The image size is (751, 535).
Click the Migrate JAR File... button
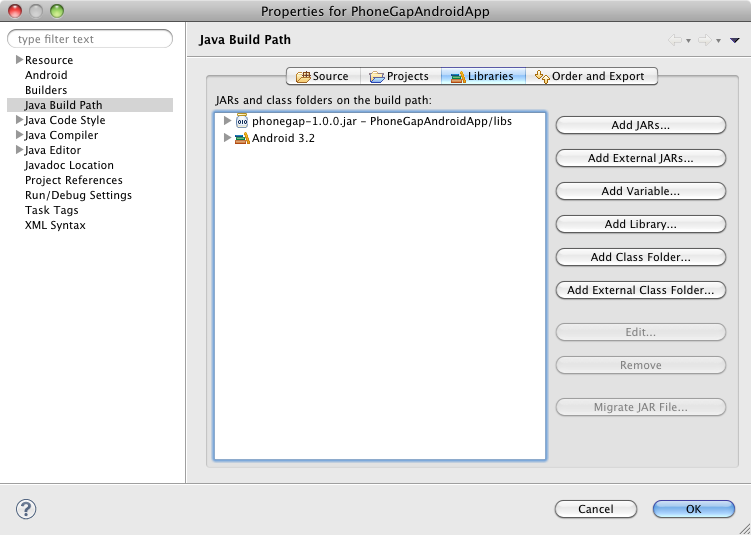(x=641, y=408)
